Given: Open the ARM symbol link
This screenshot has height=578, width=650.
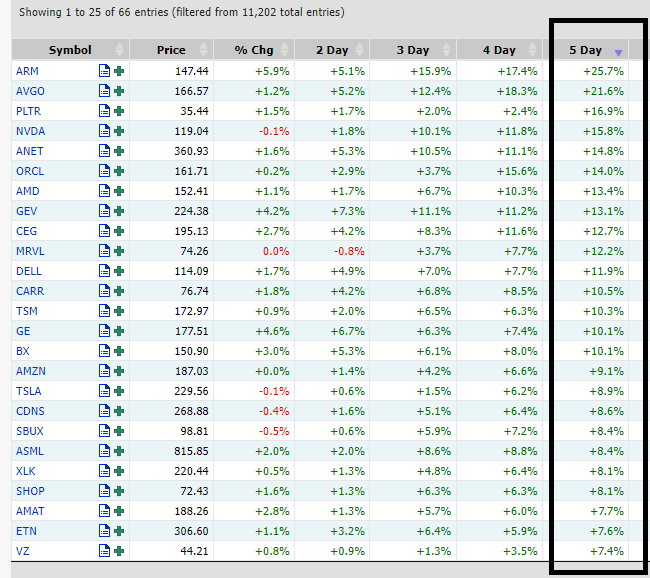Looking at the screenshot, I should [x=27, y=71].
